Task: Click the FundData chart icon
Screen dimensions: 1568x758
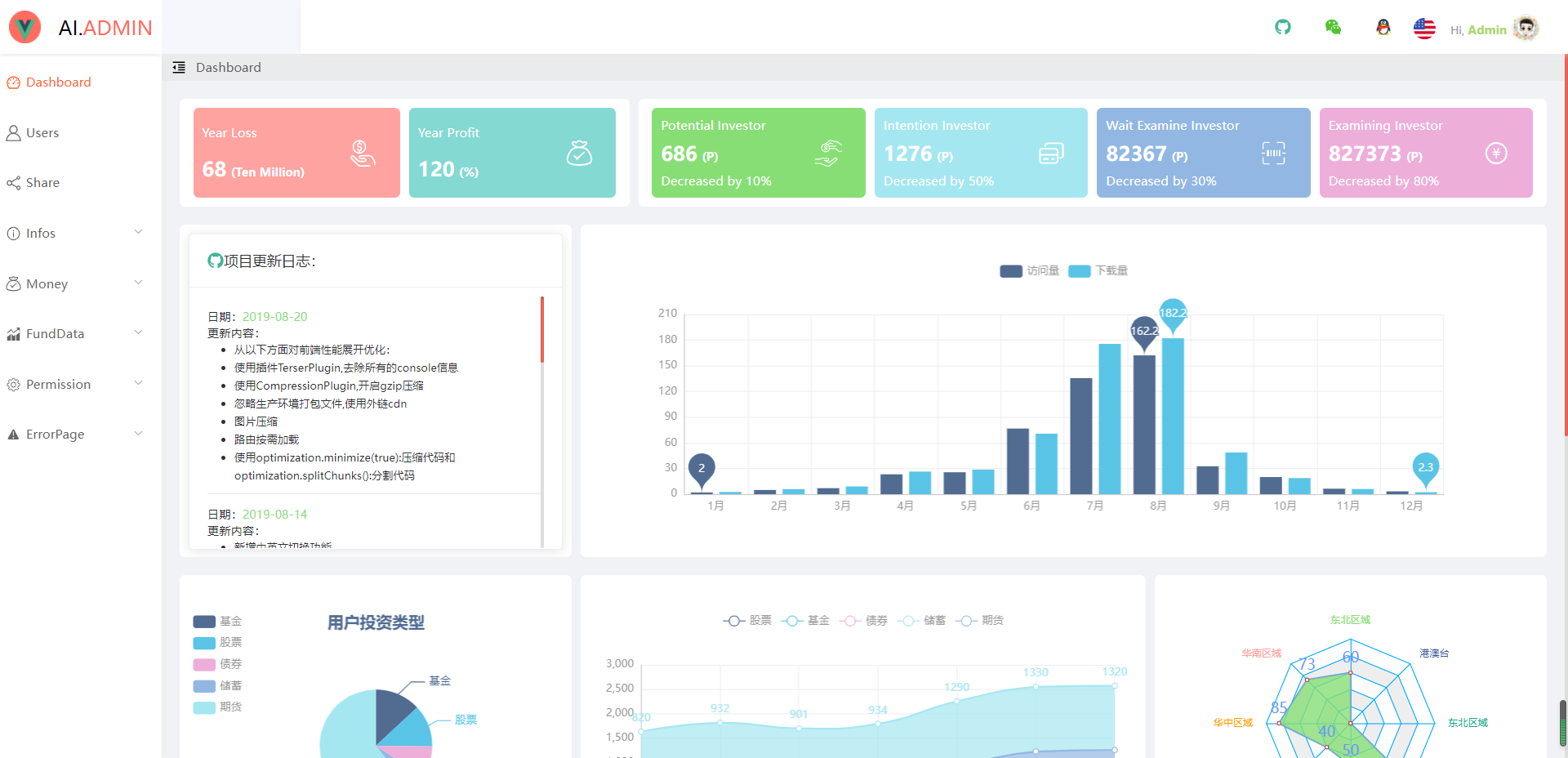Action: [x=13, y=334]
